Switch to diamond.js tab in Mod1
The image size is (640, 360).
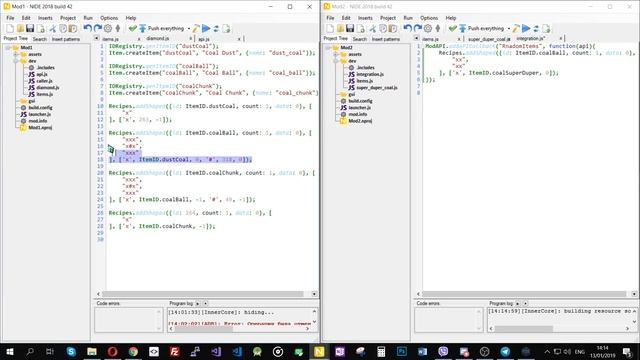point(158,38)
